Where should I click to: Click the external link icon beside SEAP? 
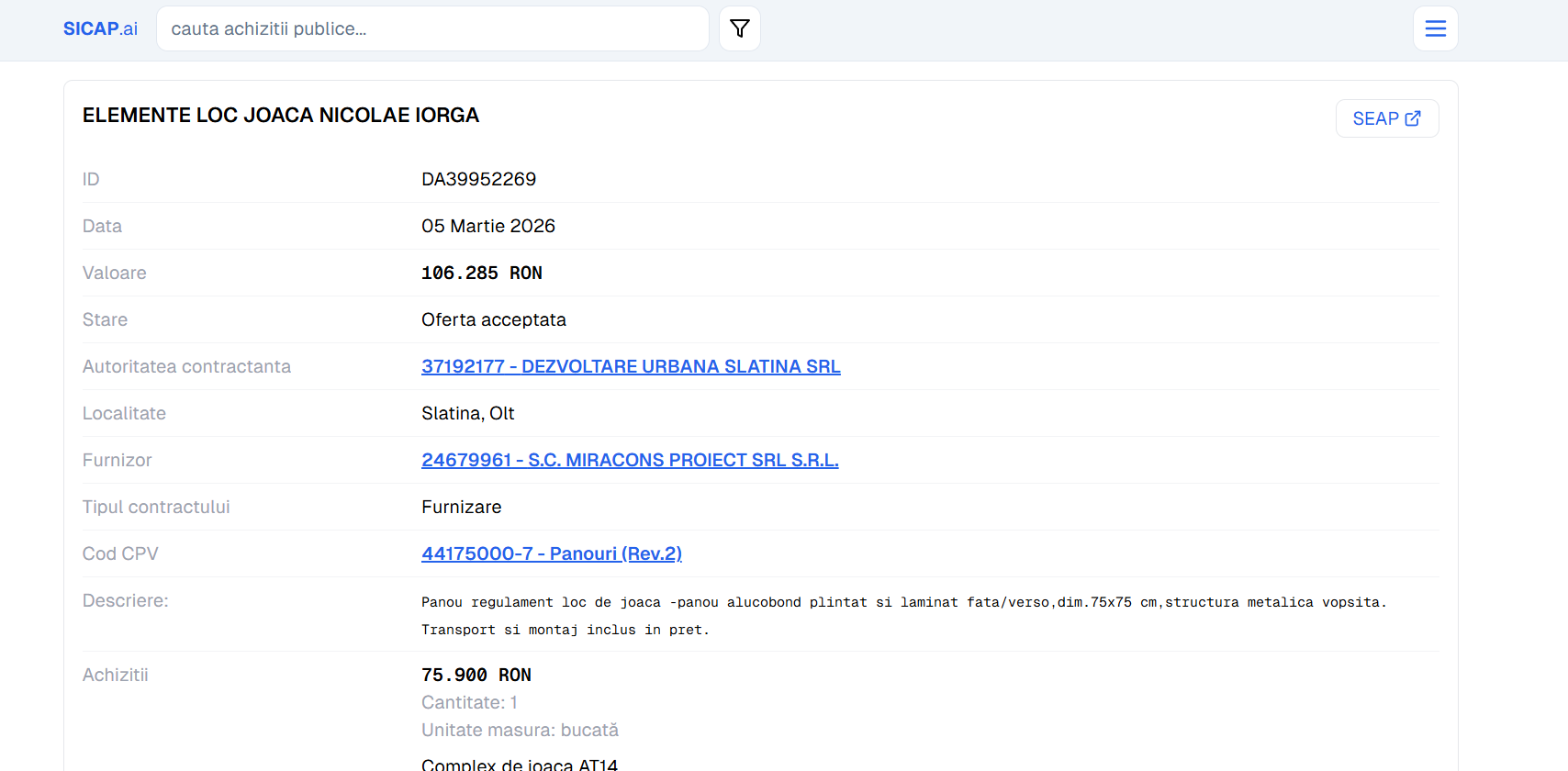click(1413, 118)
